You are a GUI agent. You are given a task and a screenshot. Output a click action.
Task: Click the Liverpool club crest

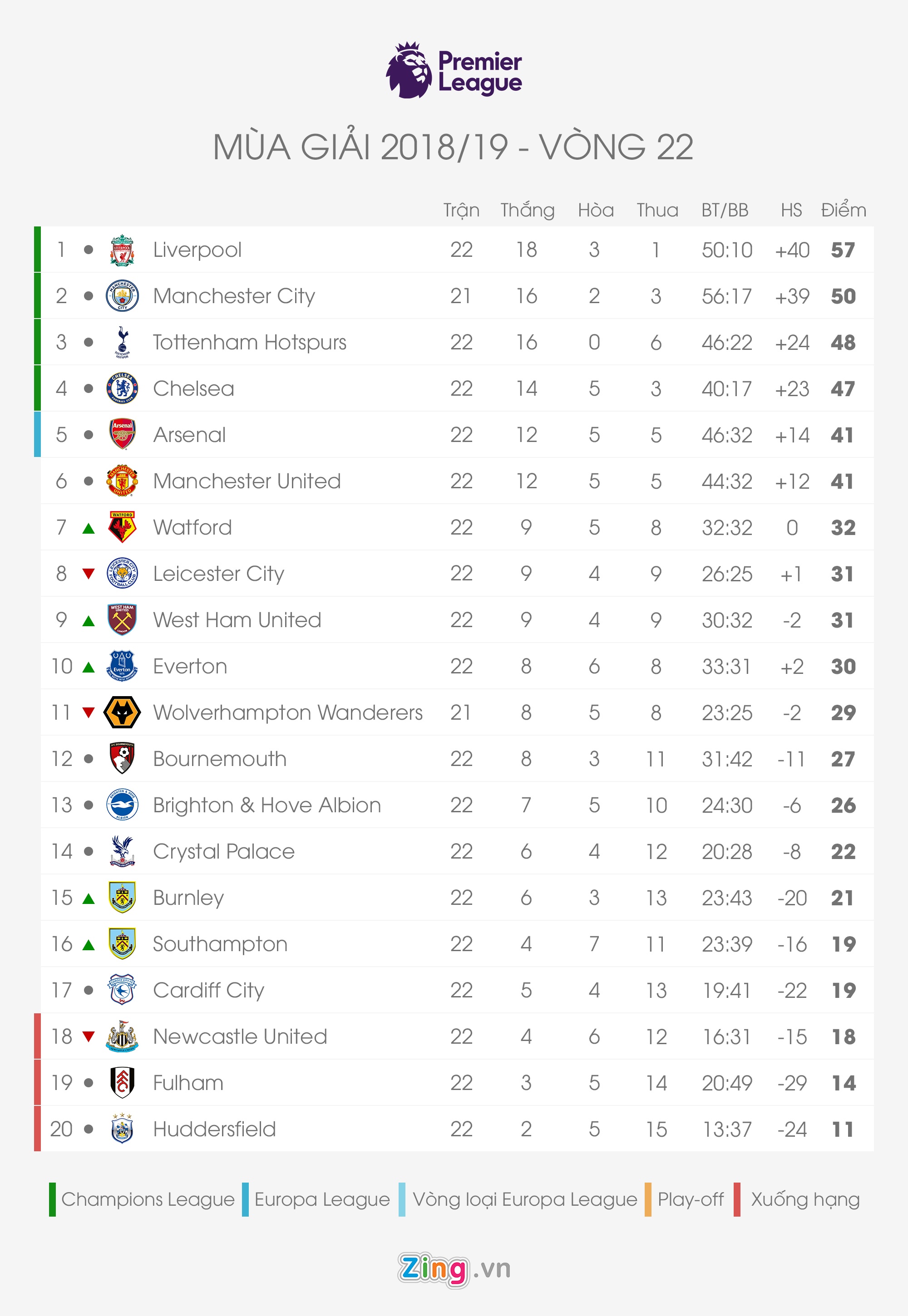(x=122, y=250)
